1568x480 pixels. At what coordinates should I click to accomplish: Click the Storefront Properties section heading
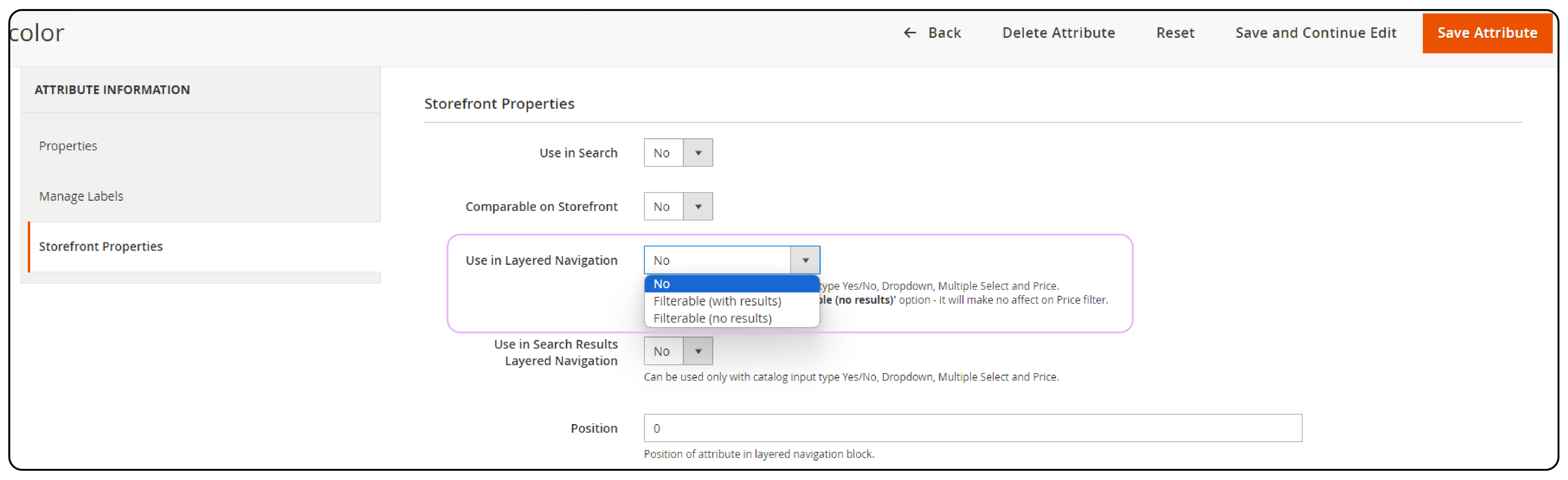click(499, 104)
